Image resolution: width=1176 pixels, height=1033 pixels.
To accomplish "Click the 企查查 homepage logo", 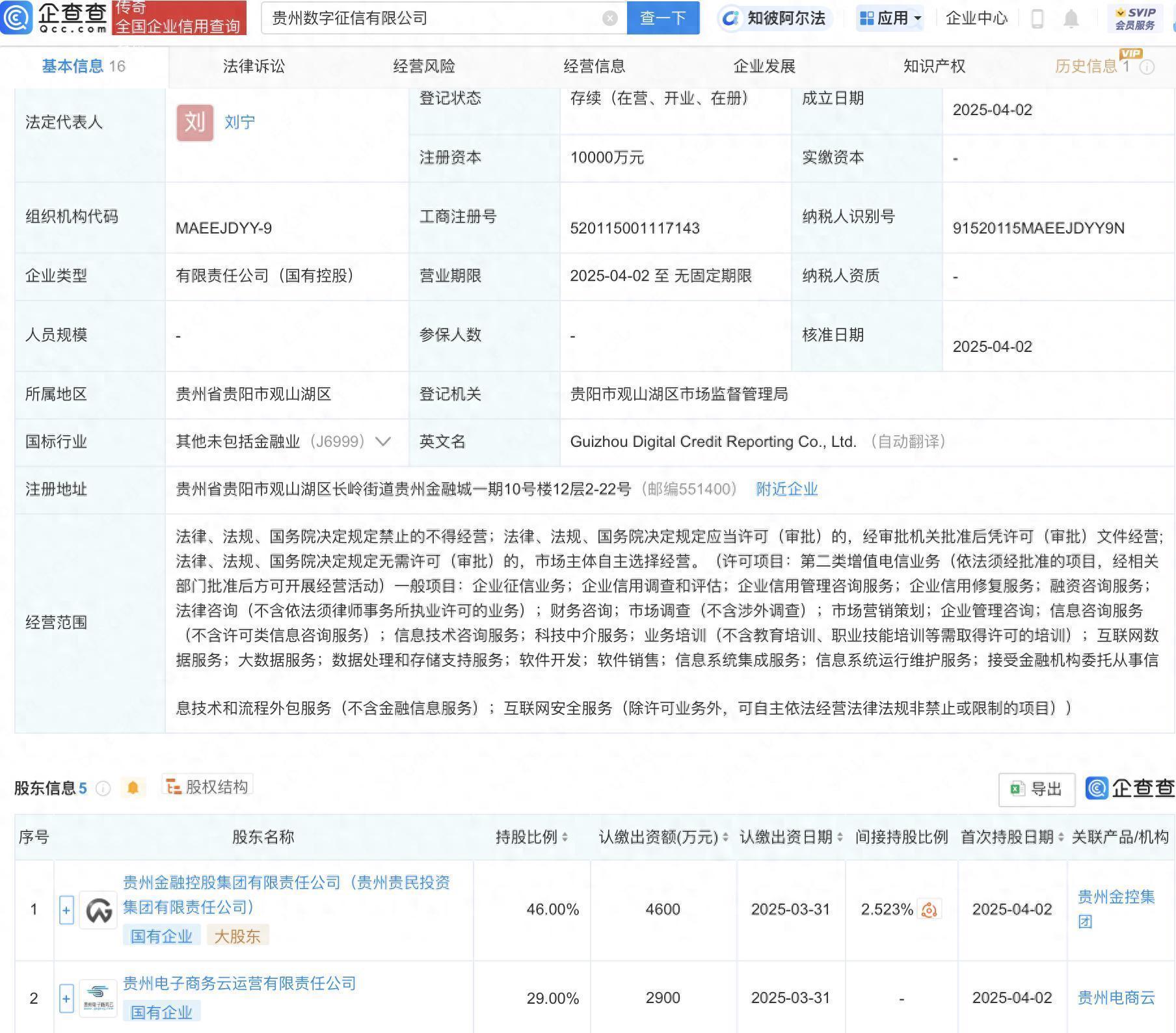I will [55, 18].
